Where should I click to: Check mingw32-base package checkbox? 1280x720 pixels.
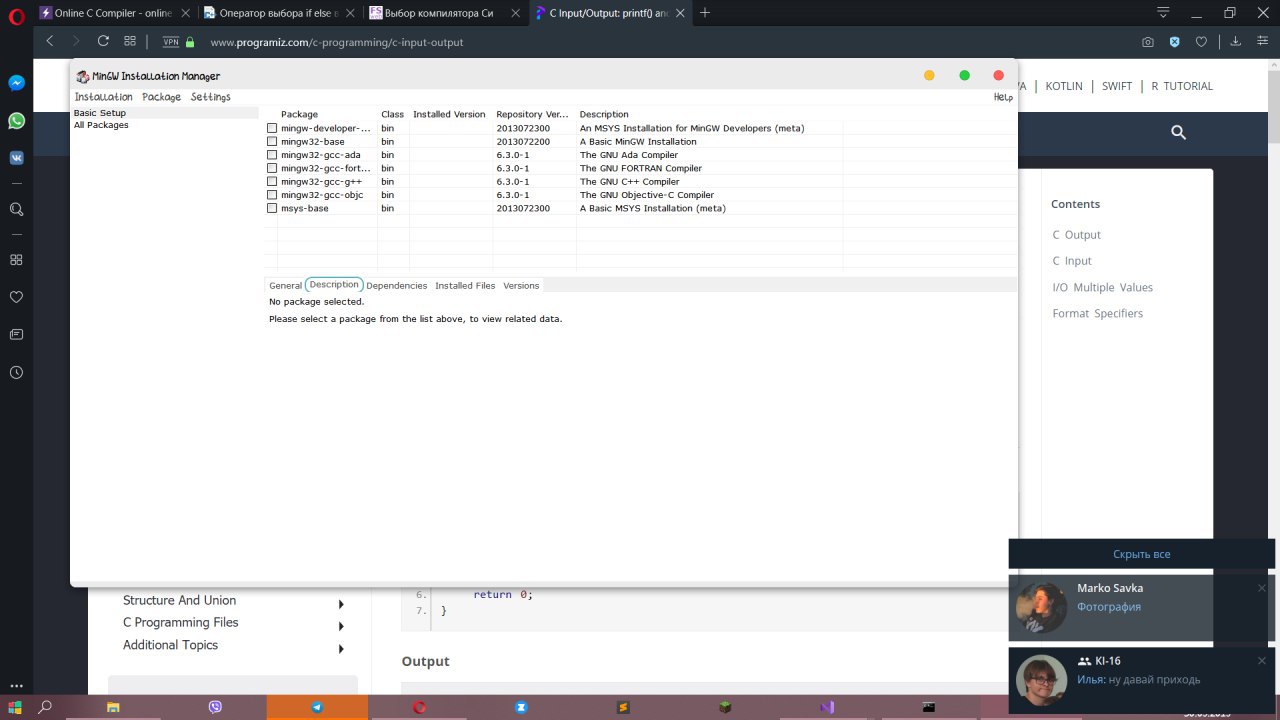click(272, 142)
